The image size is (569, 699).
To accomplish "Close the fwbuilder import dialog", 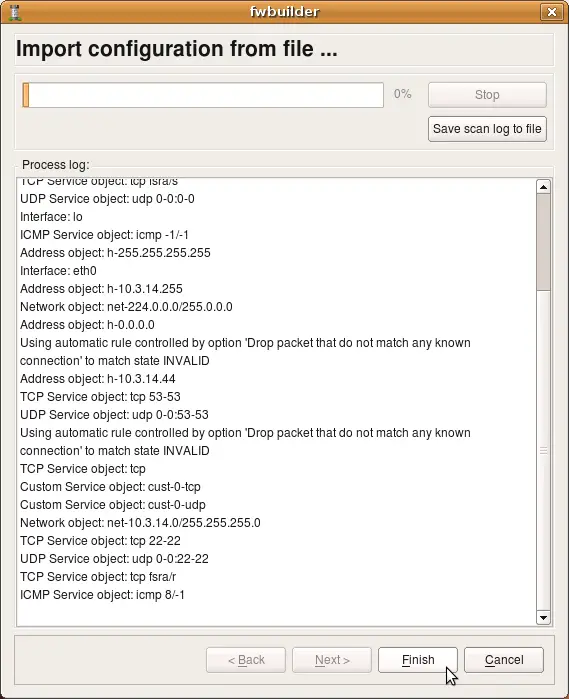I will pos(552,12).
